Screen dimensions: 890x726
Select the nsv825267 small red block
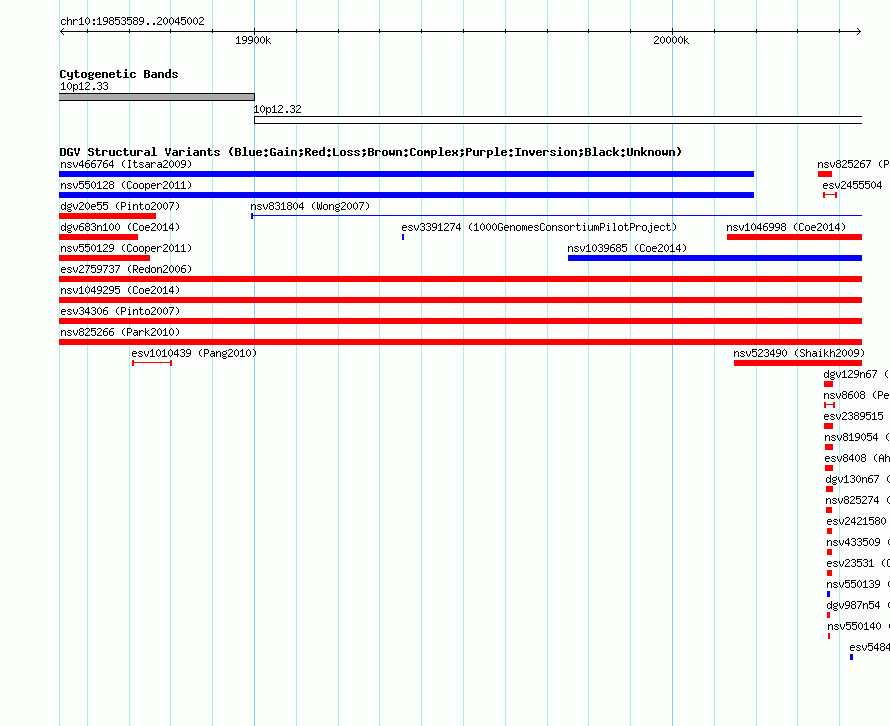(825, 174)
